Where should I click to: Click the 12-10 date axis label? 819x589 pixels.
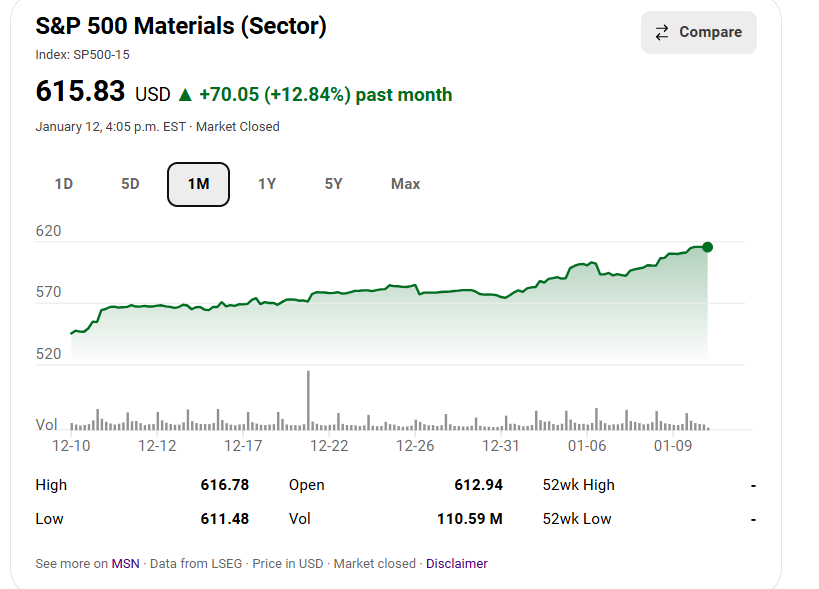coord(72,446)
